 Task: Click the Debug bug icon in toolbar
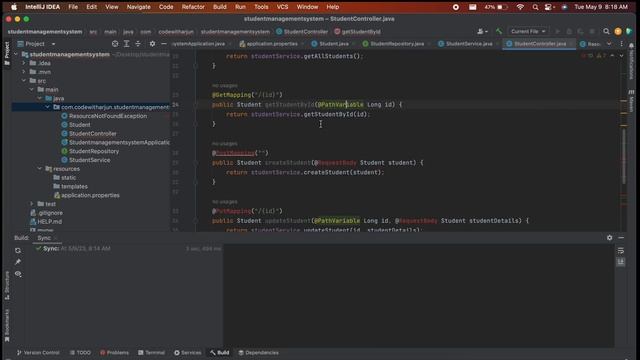pyautogui.click(x=569, y=31)
